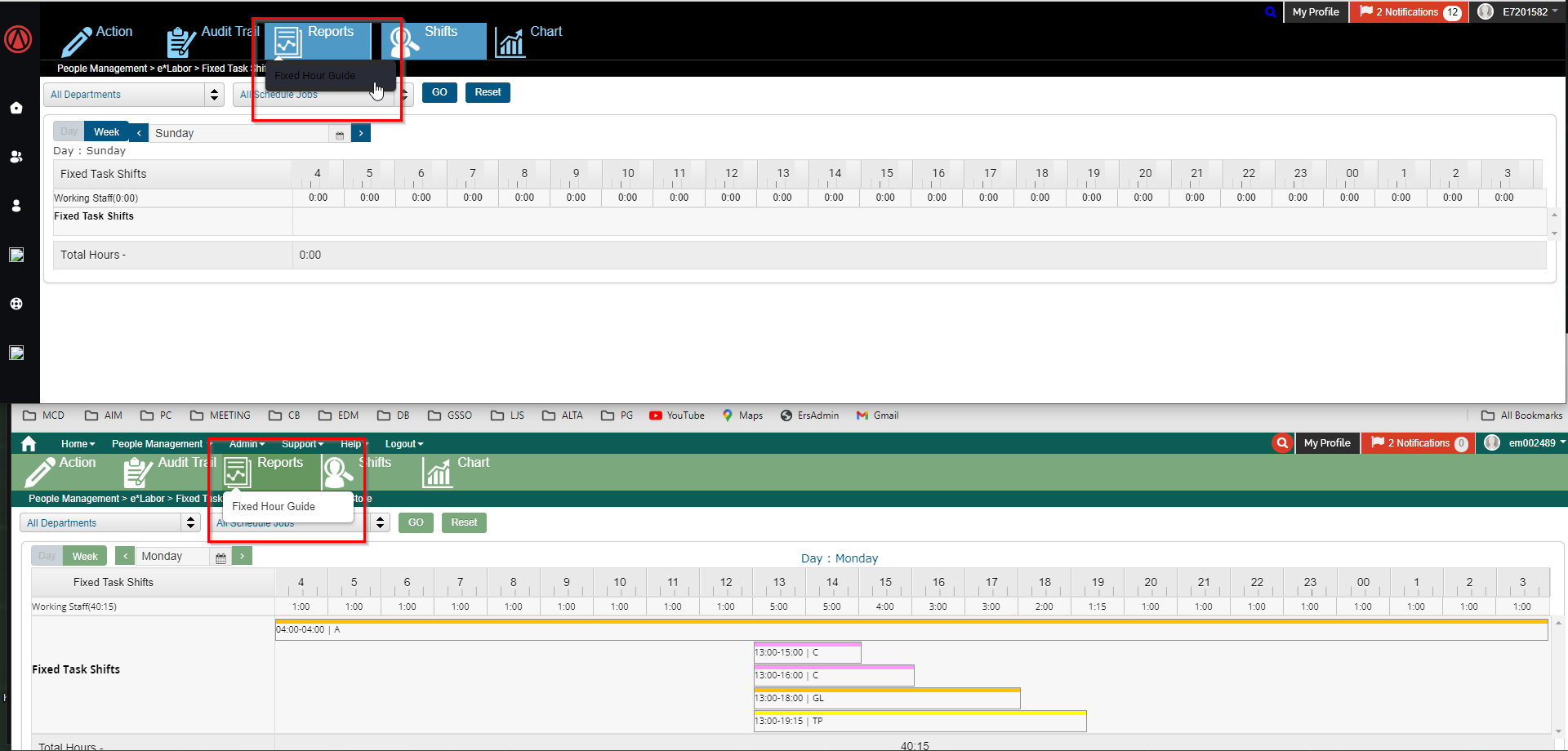This screenshot has height=751, width=1568.
Task: Open All Departments dropdown in bottom window
Action: tap(109, 522)
